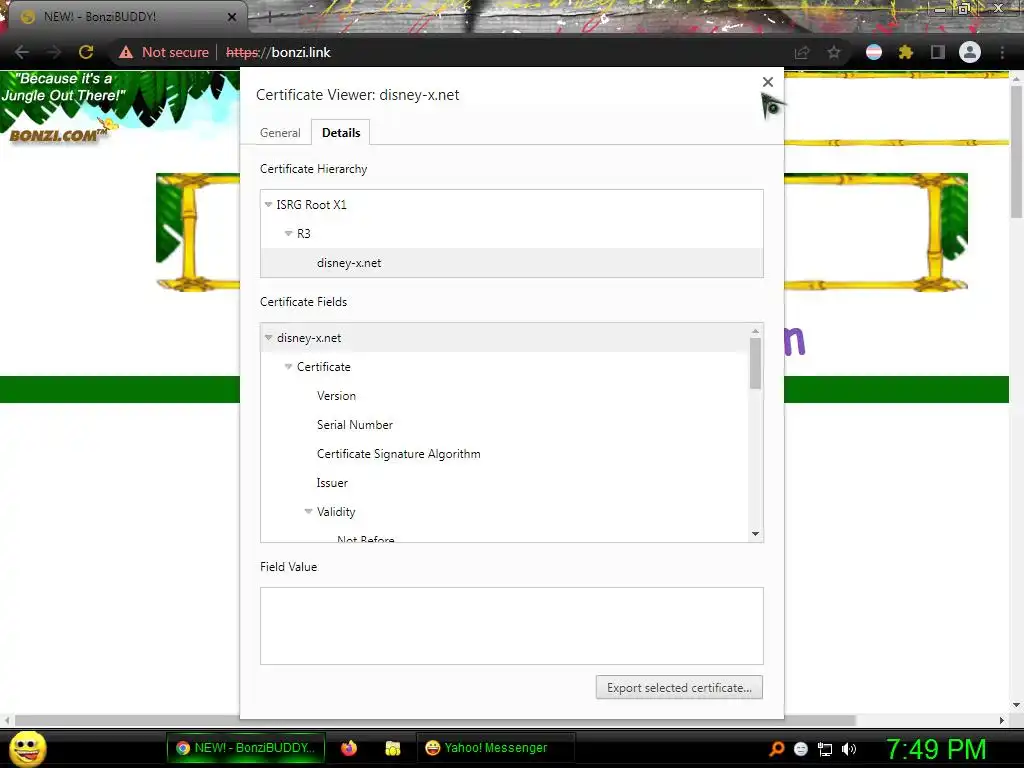This screenshot has height=768, width=1024.
Task: Open the profile avatar menu
Action: click(x=970, y=52)
